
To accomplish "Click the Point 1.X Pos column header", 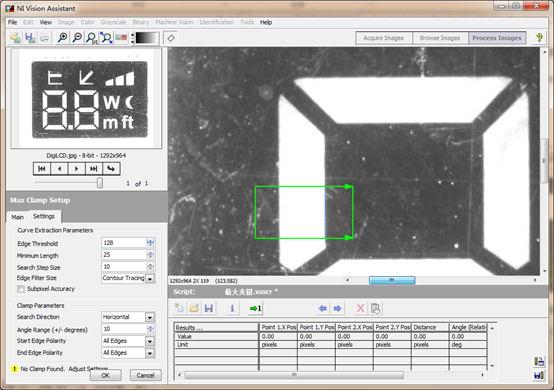I will click(x=278, y=327).
